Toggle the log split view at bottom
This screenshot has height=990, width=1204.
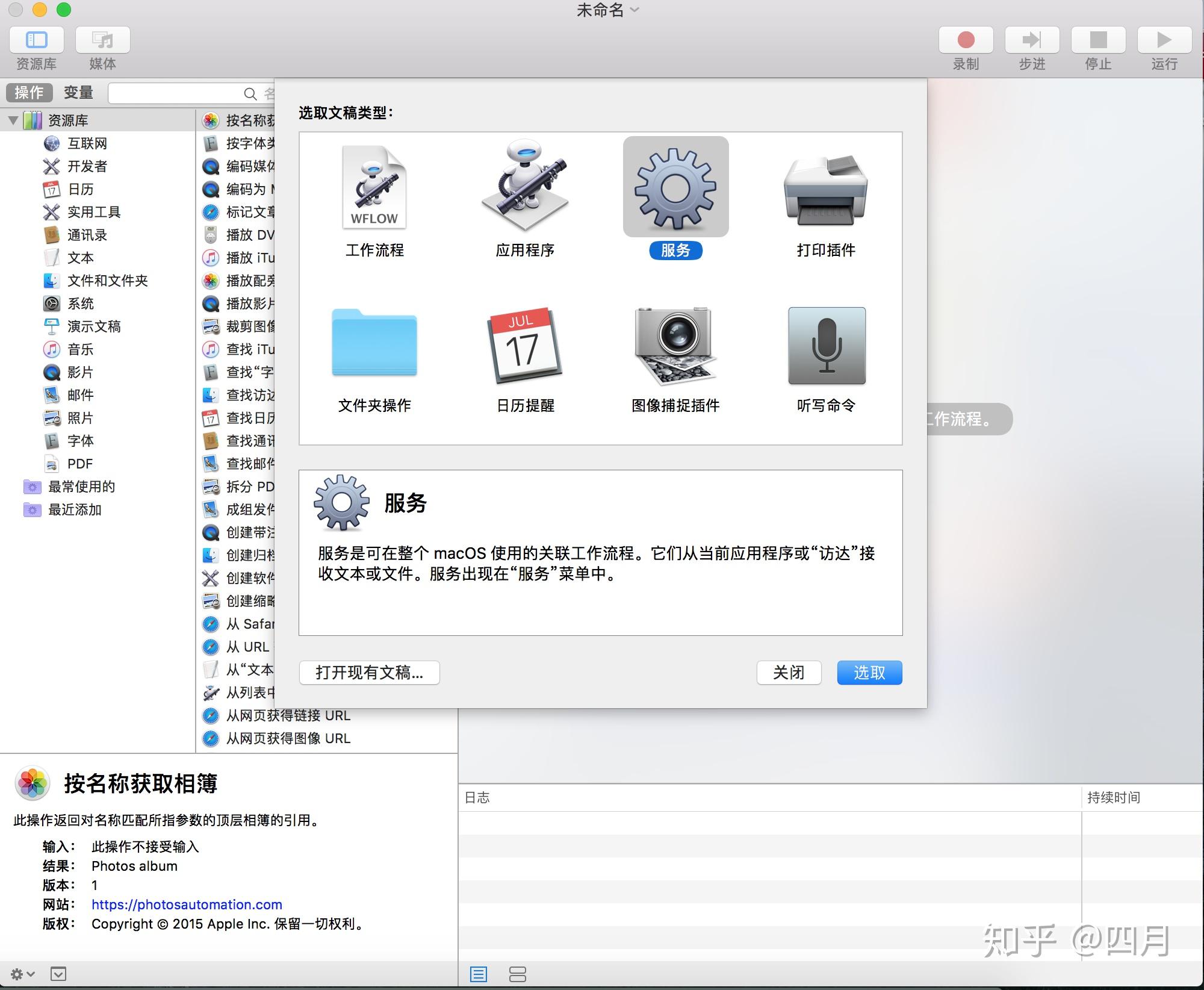pos(518,974)
